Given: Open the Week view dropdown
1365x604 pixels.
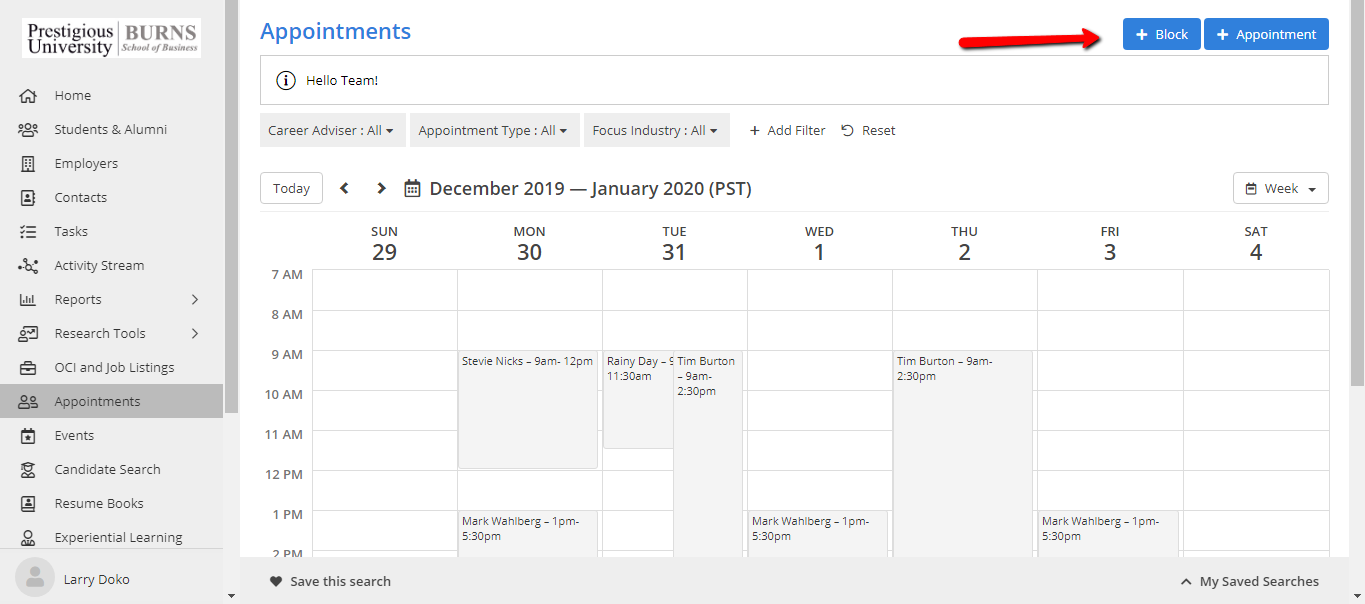Looking at the screenshot, I should (1280, 188).
